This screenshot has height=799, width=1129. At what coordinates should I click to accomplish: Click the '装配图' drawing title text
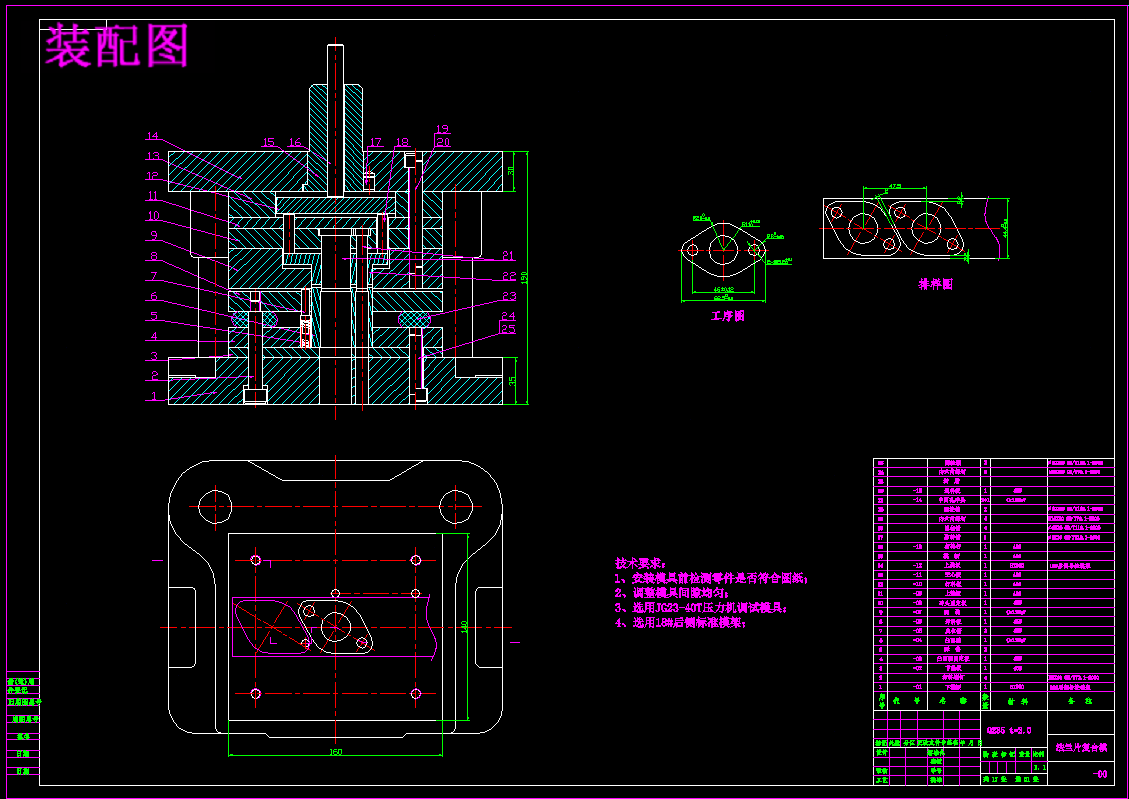(x=117, y=45)
